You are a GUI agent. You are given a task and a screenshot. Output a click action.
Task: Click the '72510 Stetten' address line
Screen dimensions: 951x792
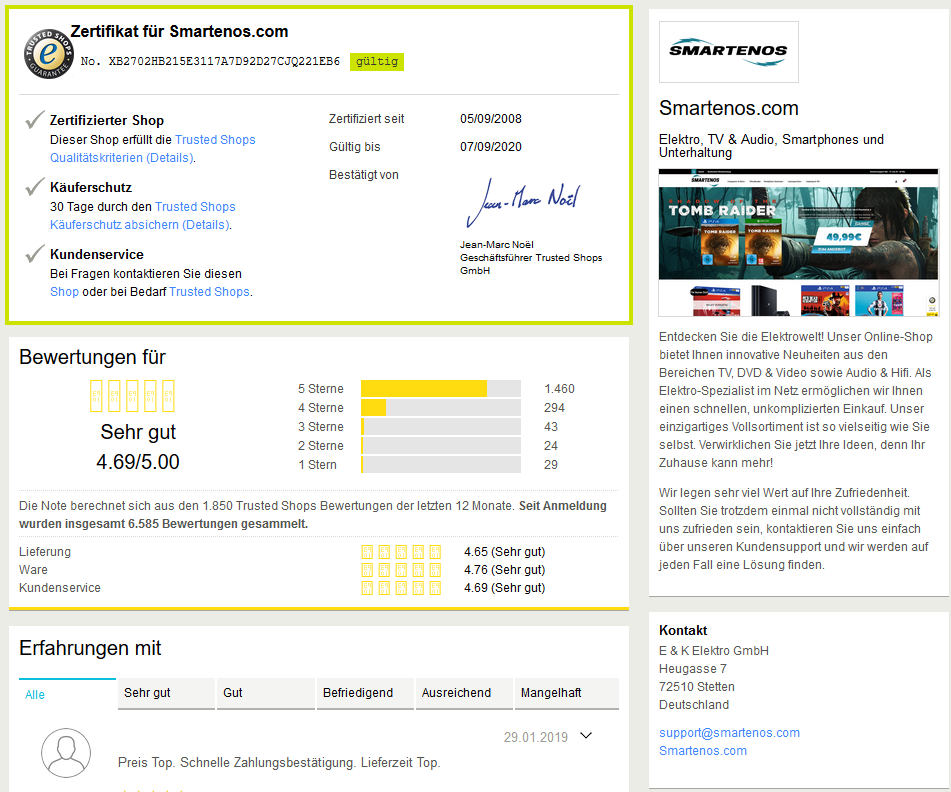tap(697, 686)
